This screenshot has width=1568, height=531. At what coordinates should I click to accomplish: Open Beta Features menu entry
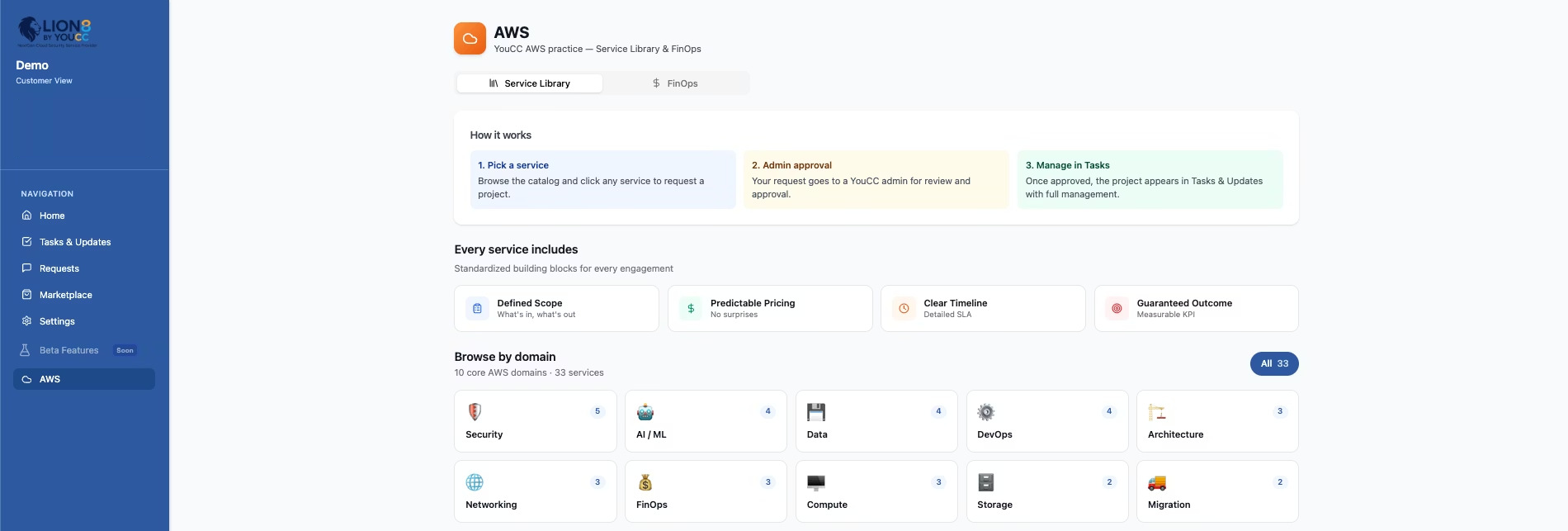click(x=84, y=350)
